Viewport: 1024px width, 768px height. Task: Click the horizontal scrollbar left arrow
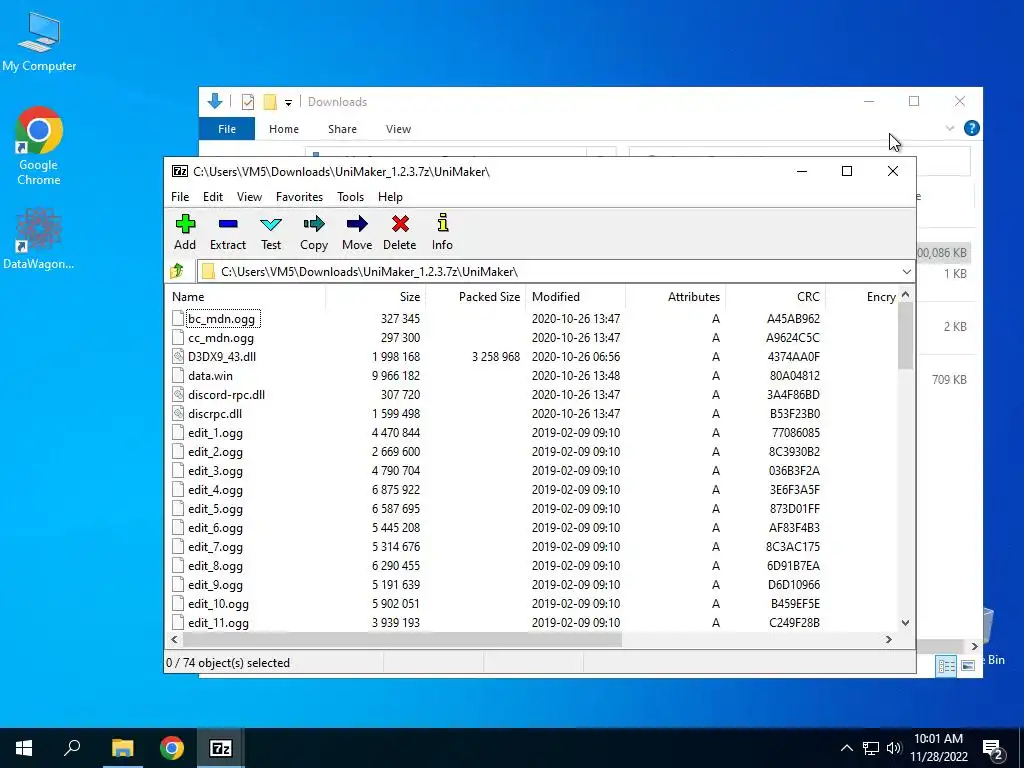[x=174, y=639]
